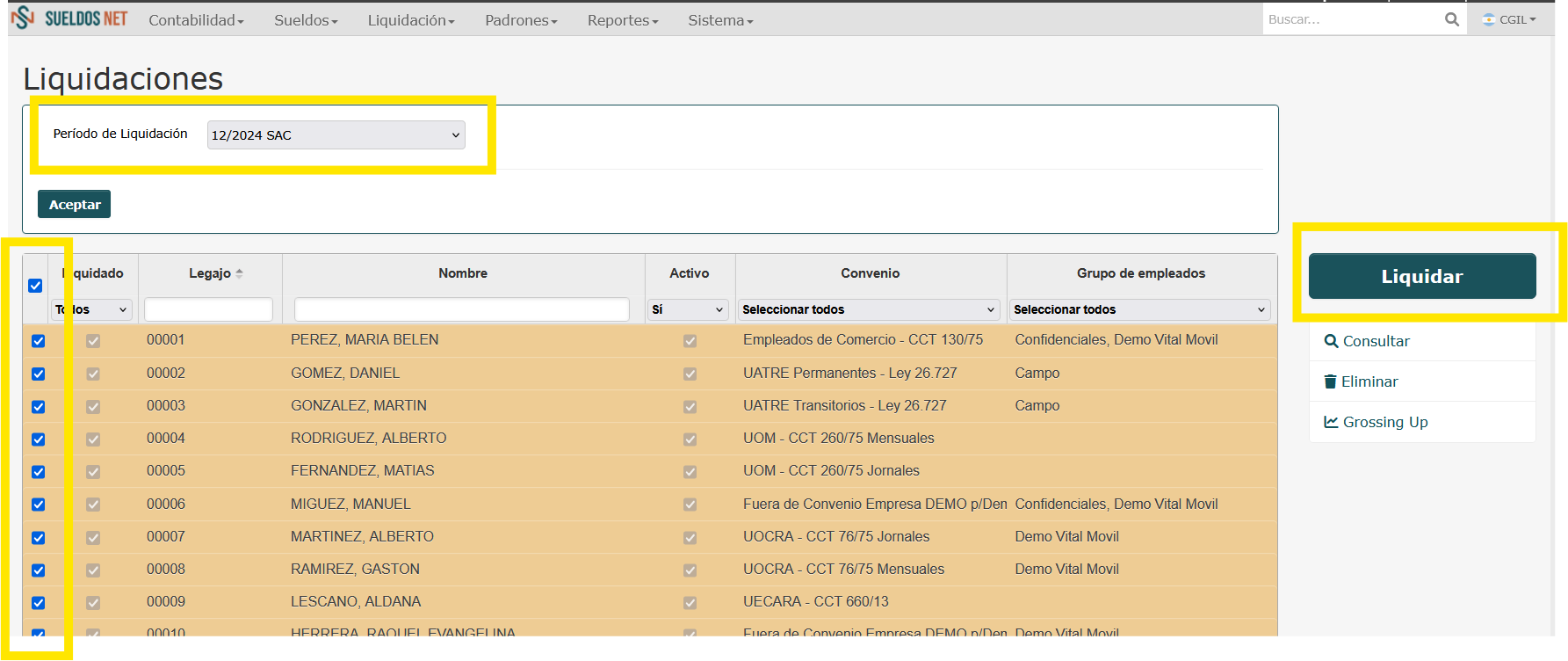Open the Período de Liquidación dropdown
Screen dimensions: 1568x661
[x=336, y=134]
